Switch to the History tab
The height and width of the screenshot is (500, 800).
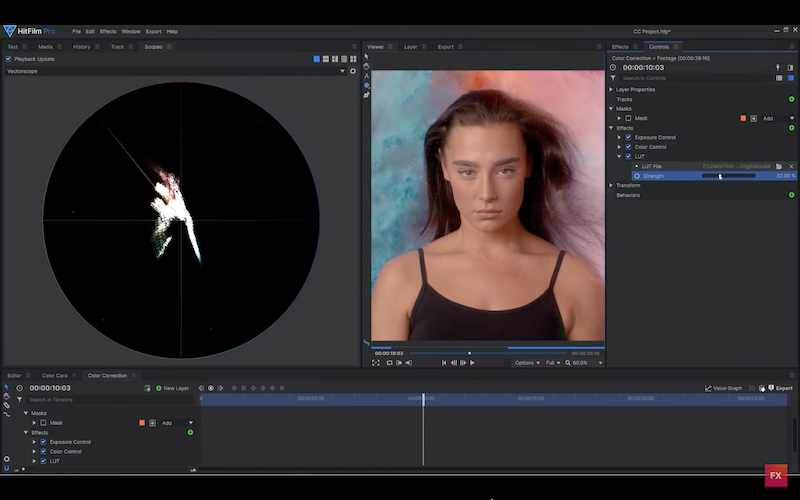[82, 47]
